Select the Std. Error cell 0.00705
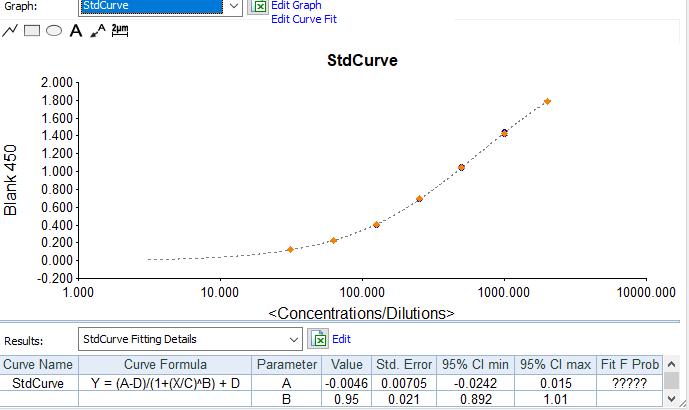Viewport: 689px width, 410px height. coord(404,383)
